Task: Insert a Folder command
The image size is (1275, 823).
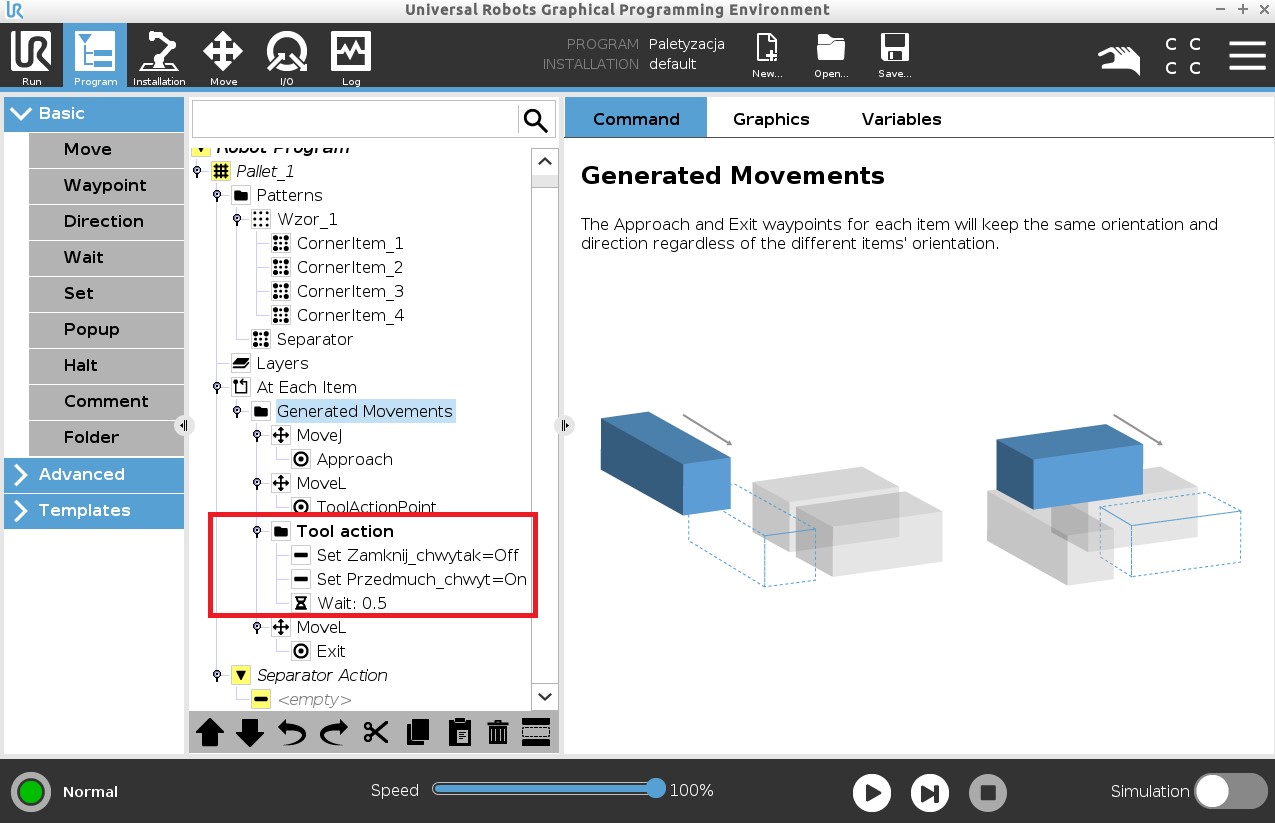Action: (x=106, y=437)
